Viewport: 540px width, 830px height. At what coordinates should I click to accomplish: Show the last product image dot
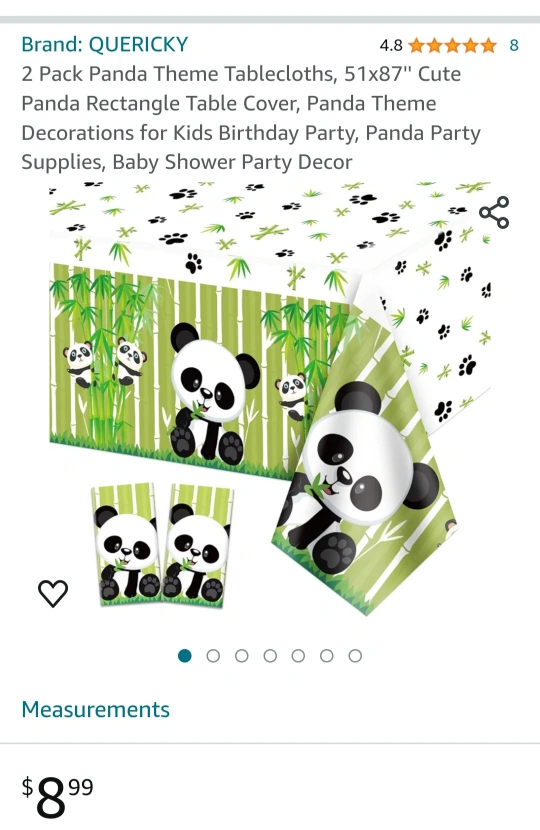click(355, 656)
